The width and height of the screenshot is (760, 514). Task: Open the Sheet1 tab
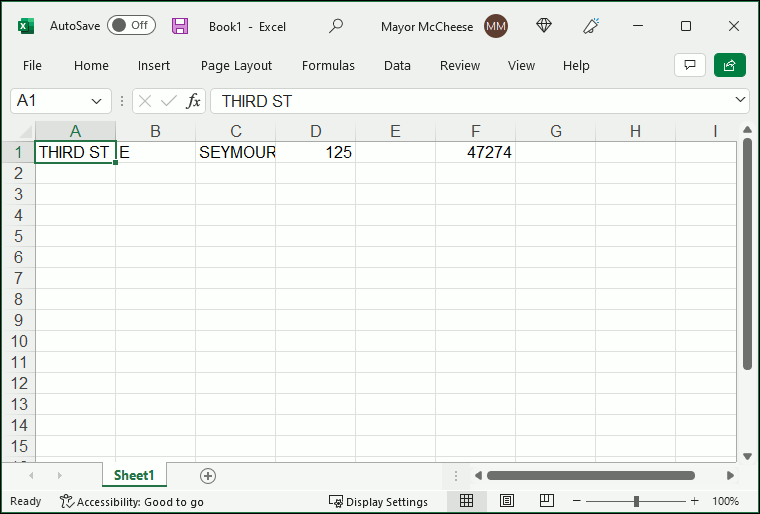click(x=134, y=476)
